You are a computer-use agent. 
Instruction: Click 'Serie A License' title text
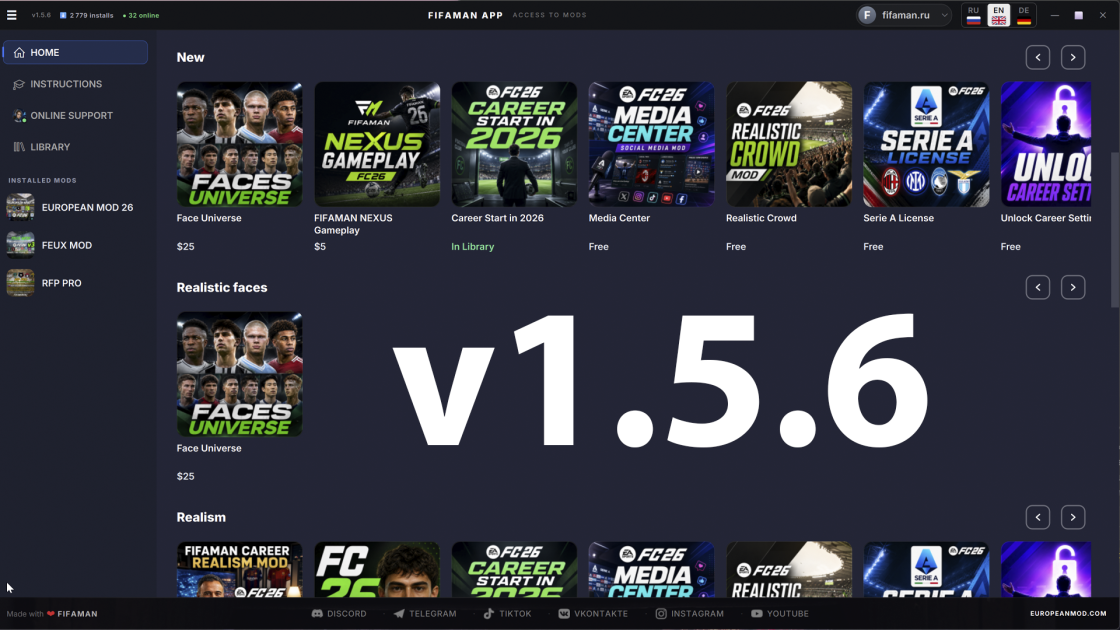tap(899, 218)
